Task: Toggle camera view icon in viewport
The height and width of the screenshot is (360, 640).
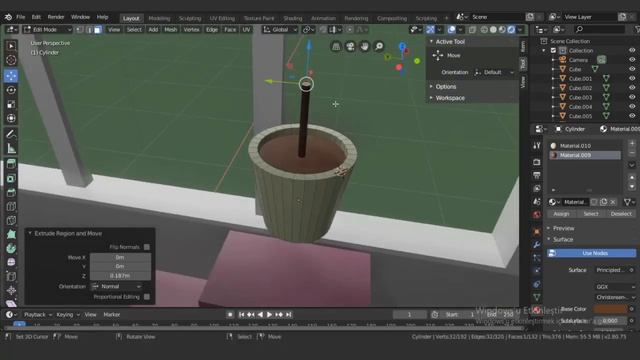Action: pyautogui.click(x=350, y=46)
